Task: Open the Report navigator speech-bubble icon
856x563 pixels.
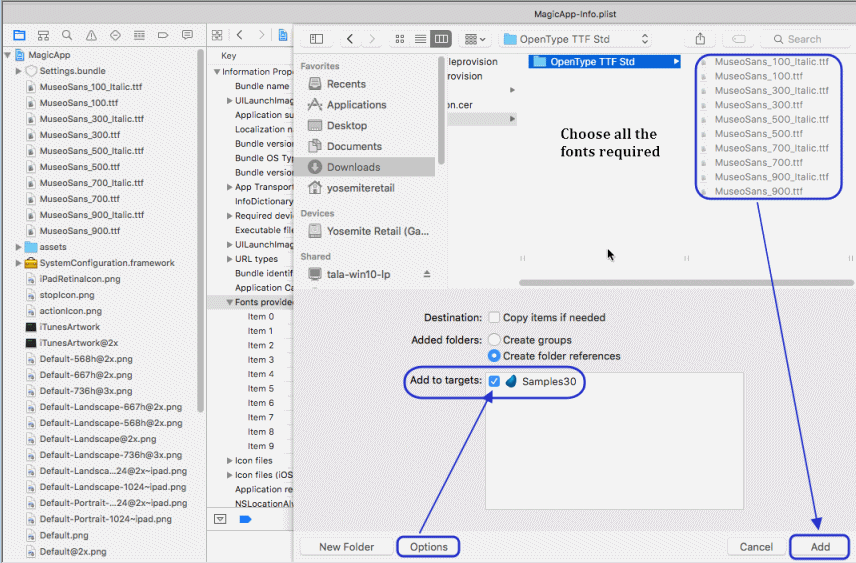Action: (187, 35)
